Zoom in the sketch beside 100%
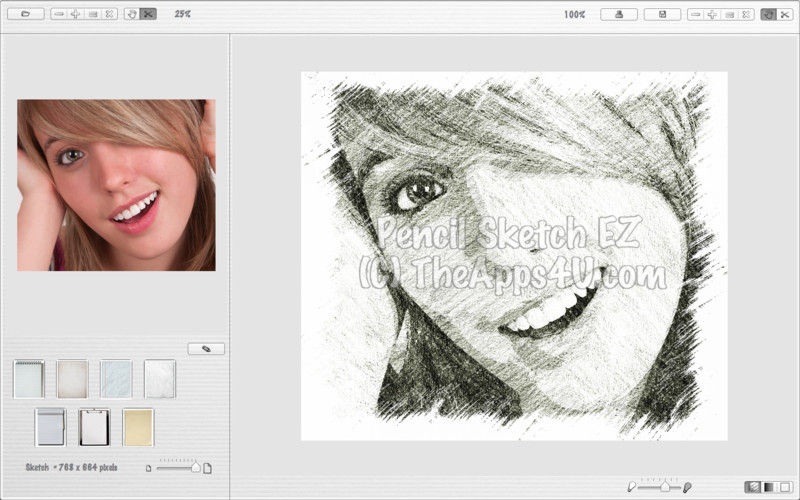Viewport: 800px width, 500px height. click(712, 14)
